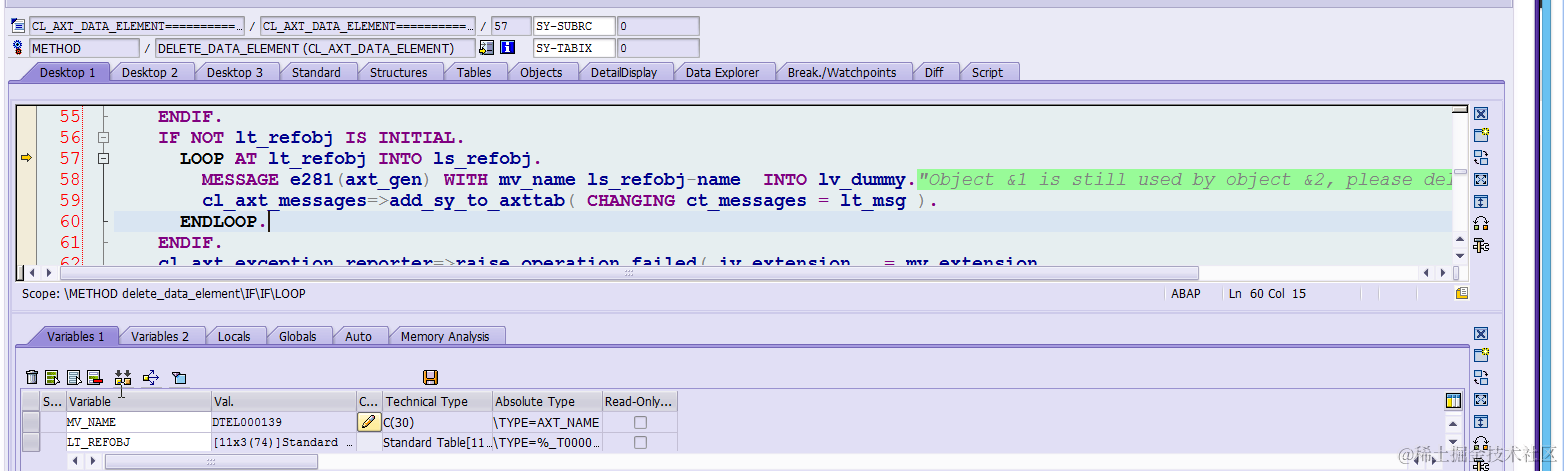Click the append row icon in variables toolbar

click(73, 377)
